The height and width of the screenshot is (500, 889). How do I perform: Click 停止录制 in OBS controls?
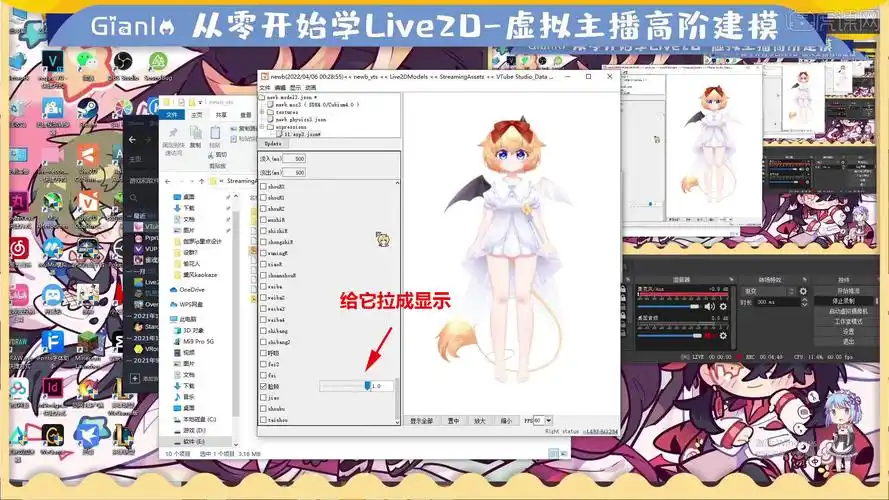pyautogui.click(x=844, y=301)
